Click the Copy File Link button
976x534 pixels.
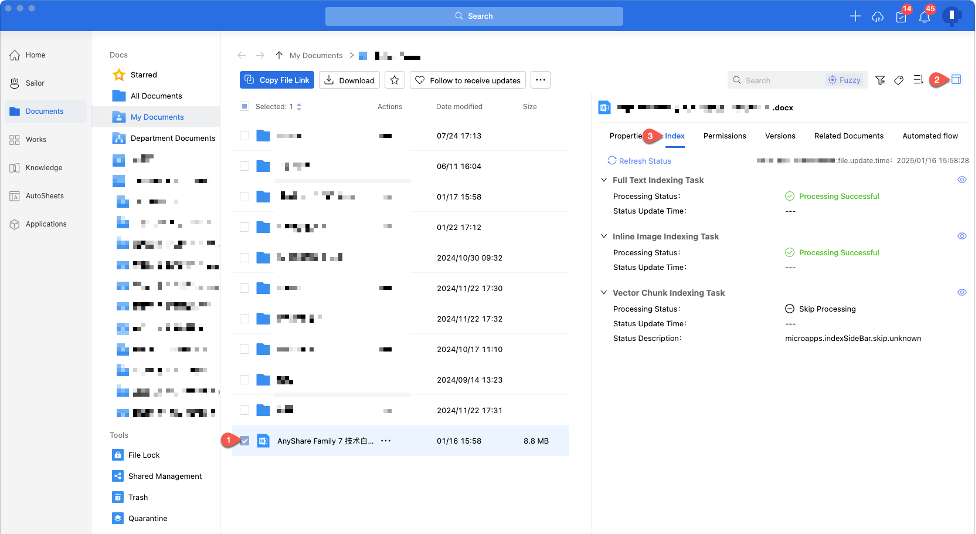click(x=276, y=80)
